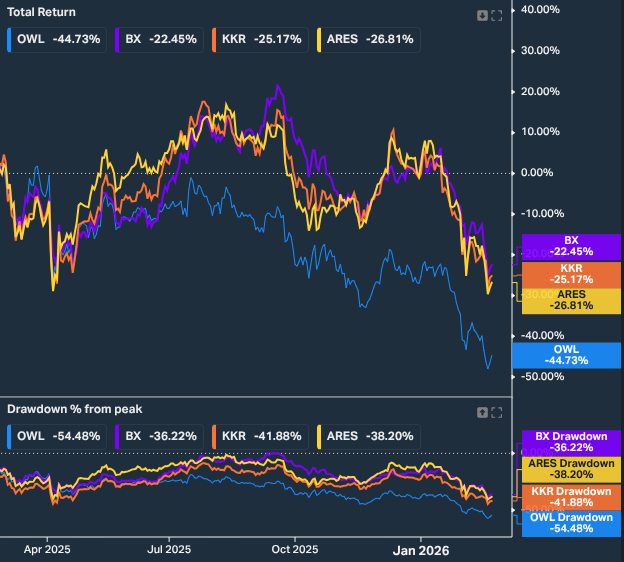Move the Drawdown pane up
Screen dimensions: 624x562
pos(482,411)
